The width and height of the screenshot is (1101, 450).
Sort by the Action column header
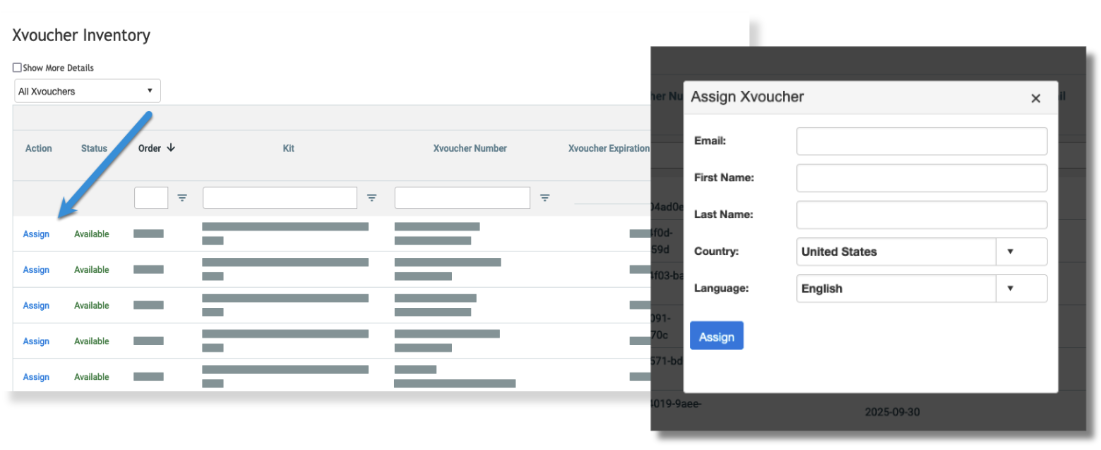pyautogui.click(x=39, y=149)
